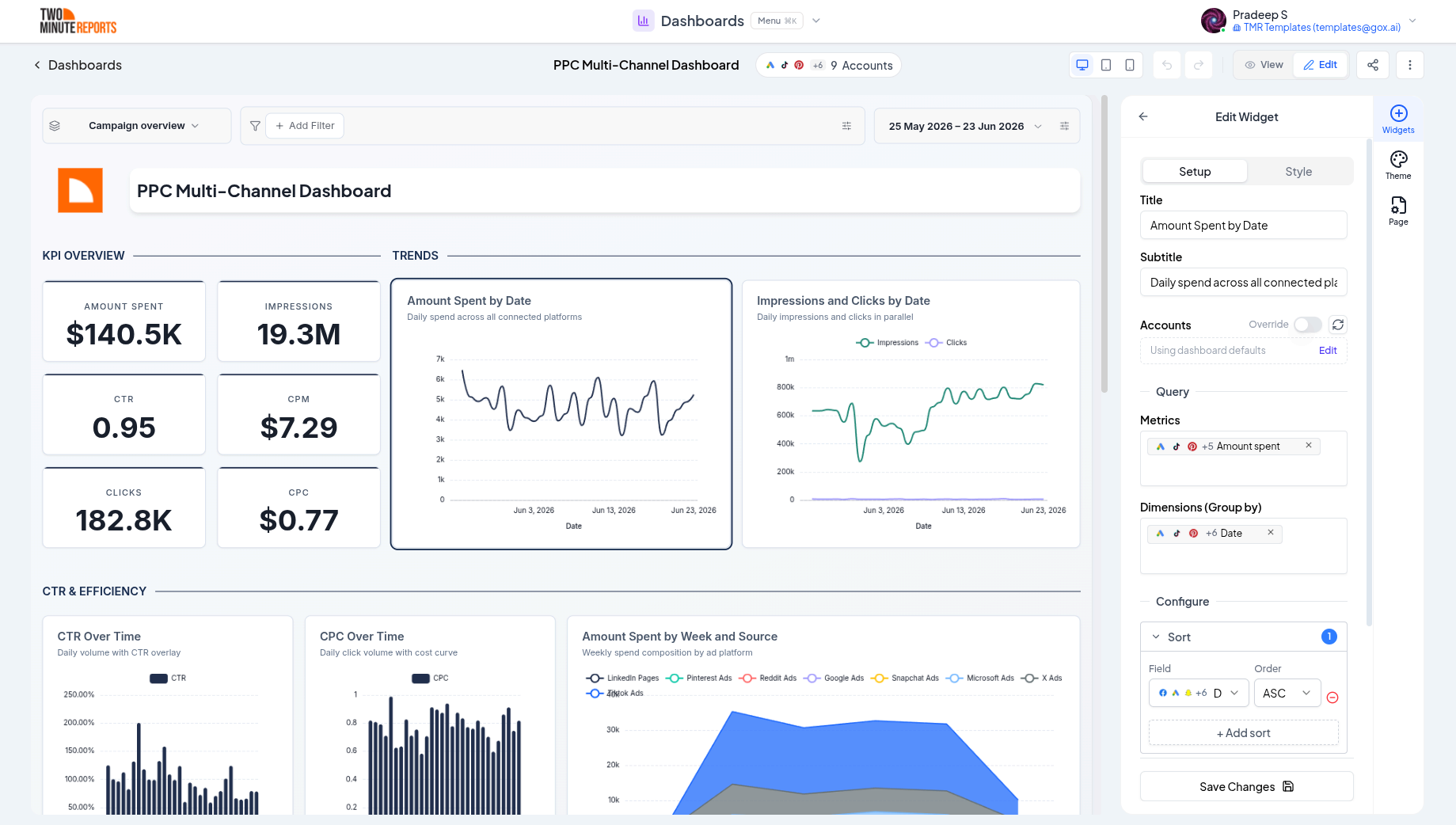Go back using Edit Widget arrow
The height and width of the screenshot is (825, 1456).
(x=1143, y=116)
